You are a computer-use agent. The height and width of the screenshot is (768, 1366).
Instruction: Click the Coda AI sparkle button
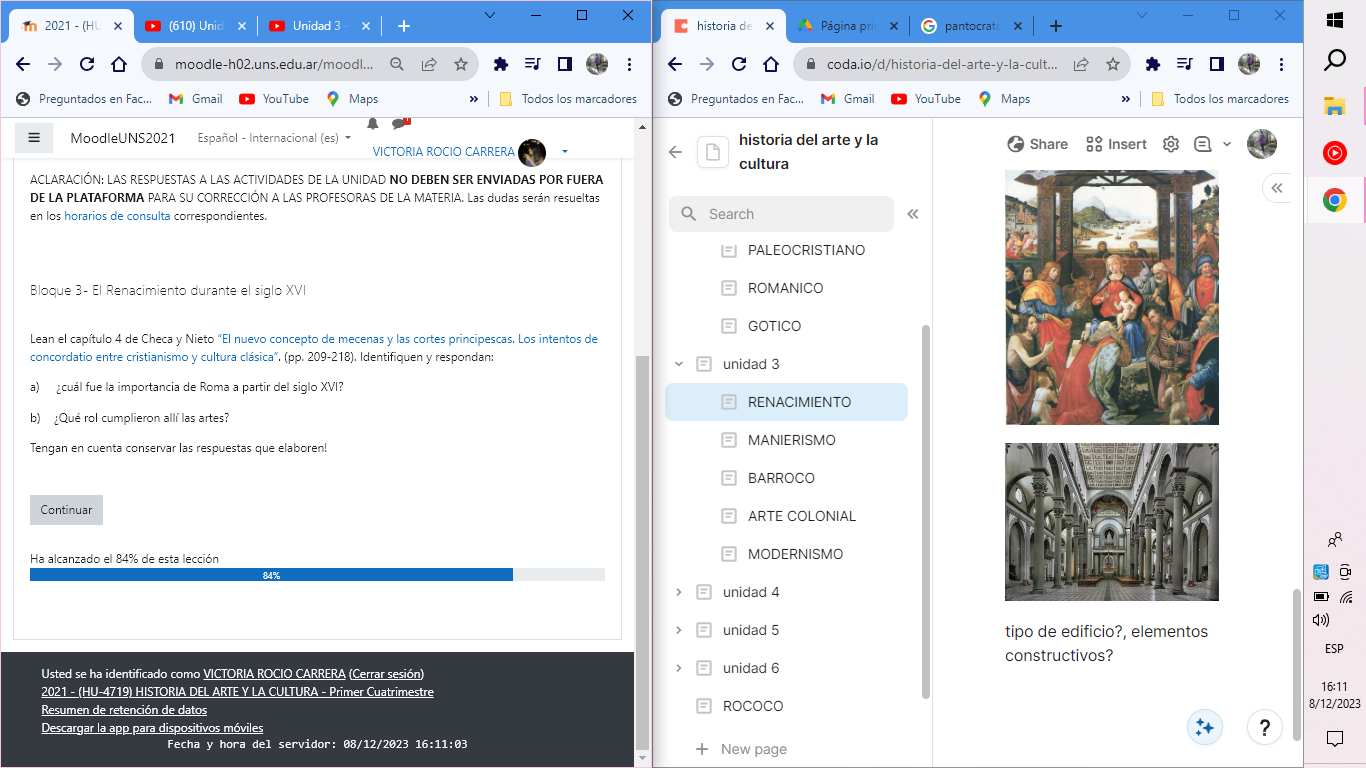[x=1205, y=727]
